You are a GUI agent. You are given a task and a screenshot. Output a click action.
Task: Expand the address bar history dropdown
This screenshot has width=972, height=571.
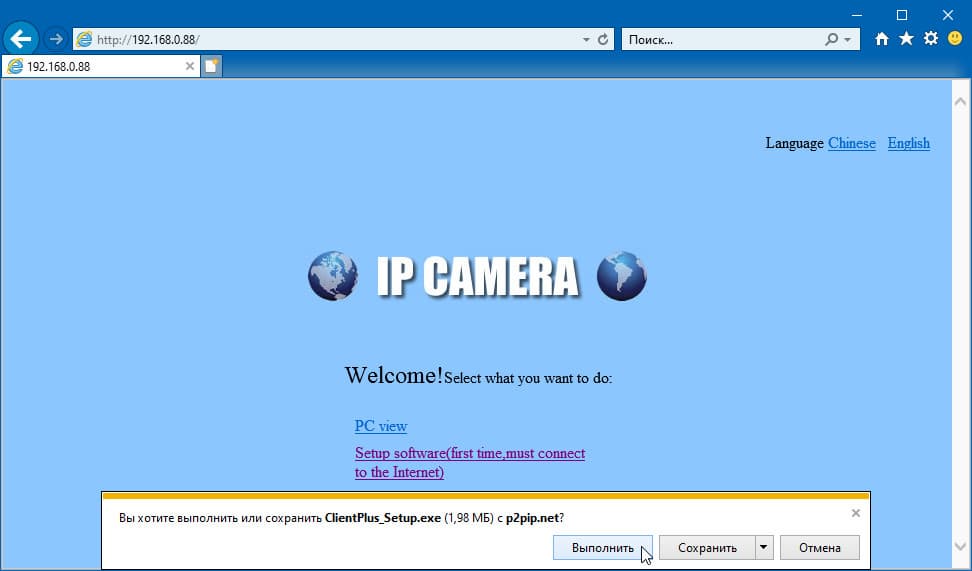[586, 40]
